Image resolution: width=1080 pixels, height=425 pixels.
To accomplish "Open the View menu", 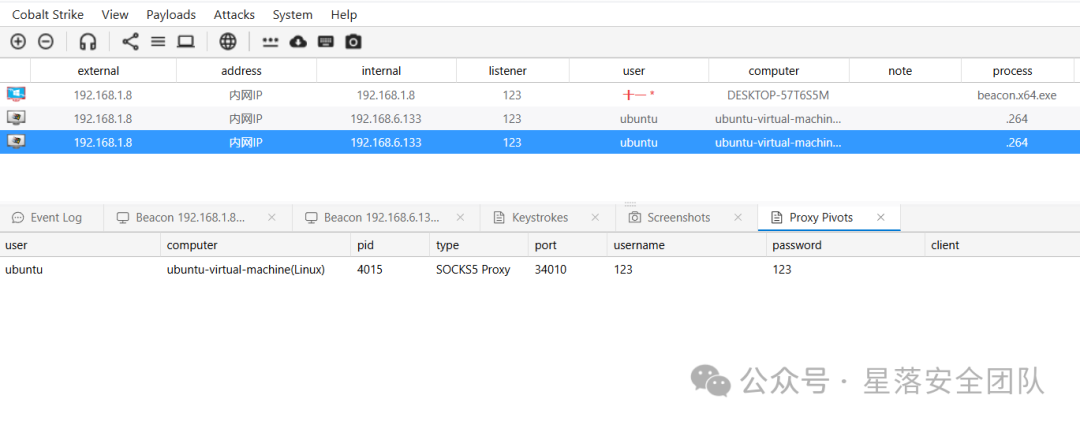I will (115, 14).
